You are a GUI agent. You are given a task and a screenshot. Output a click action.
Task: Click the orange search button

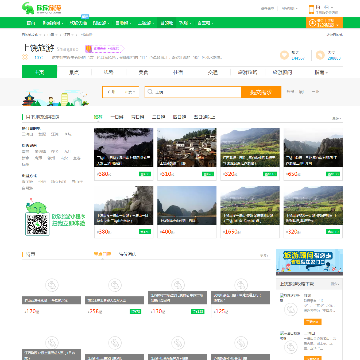pyautogui.click(x=261, y=92)
